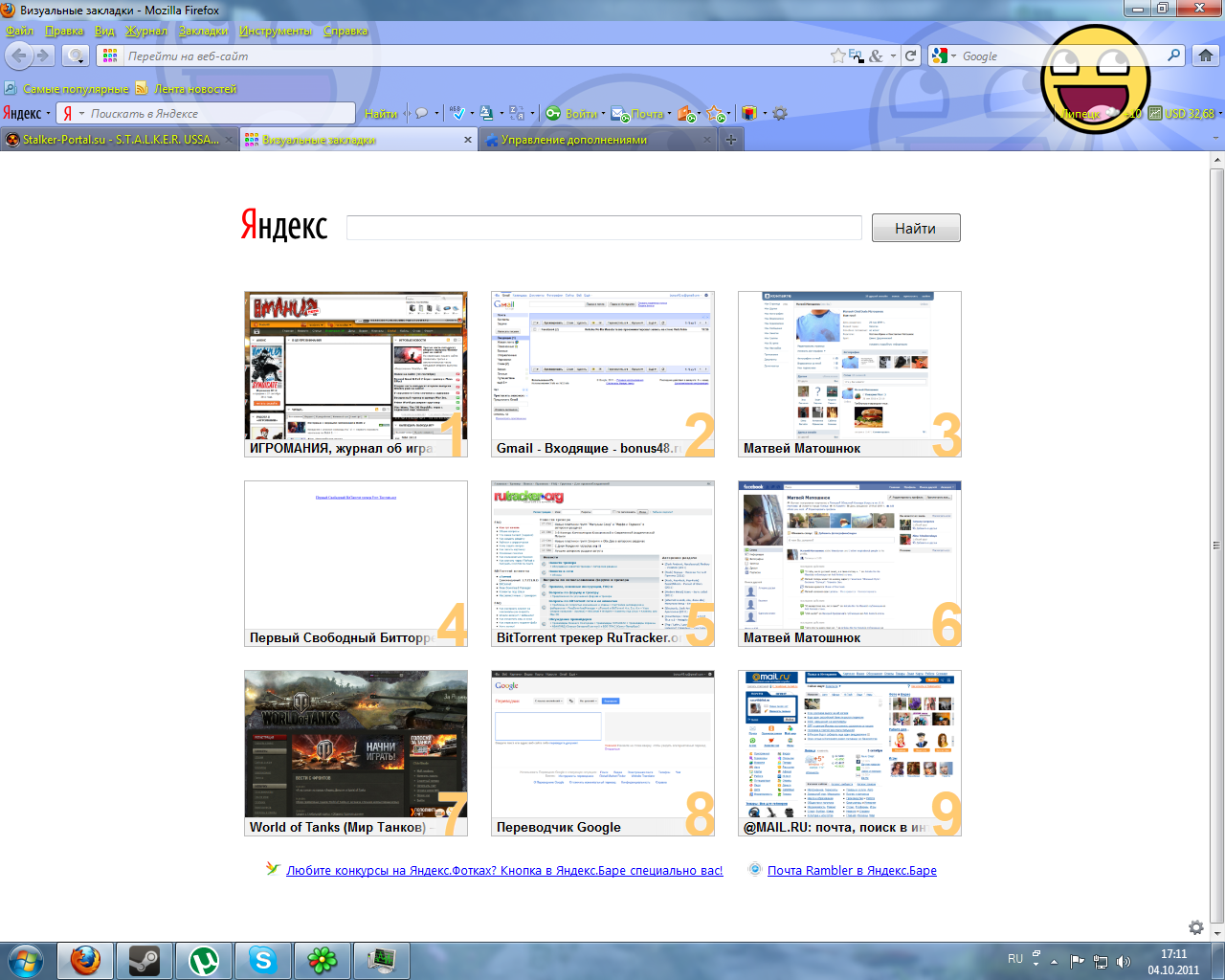The width and height of the screenshot is (1225, 980).
Task: Click the Yandex Bar mail envelope icon
Action: [619, 113]
